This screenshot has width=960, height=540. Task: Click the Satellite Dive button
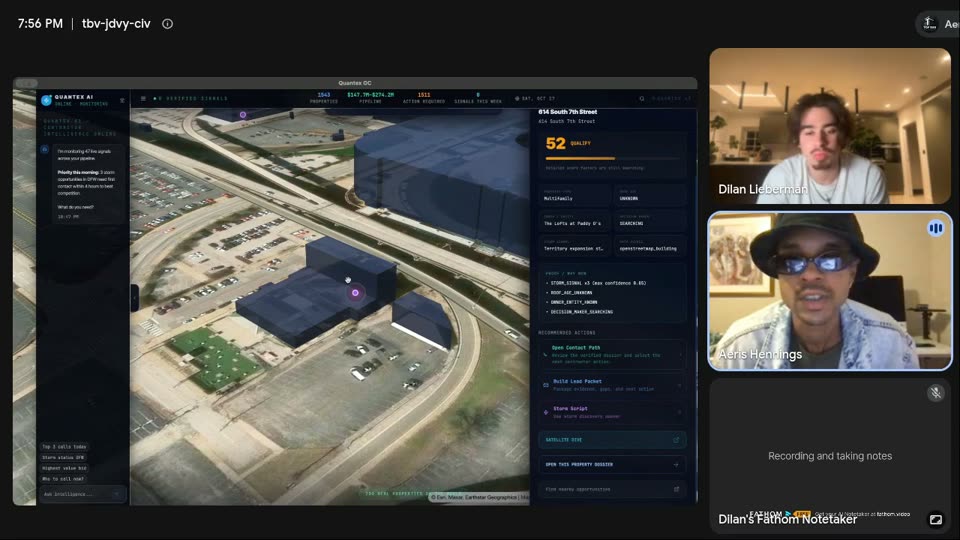[612, 440]
